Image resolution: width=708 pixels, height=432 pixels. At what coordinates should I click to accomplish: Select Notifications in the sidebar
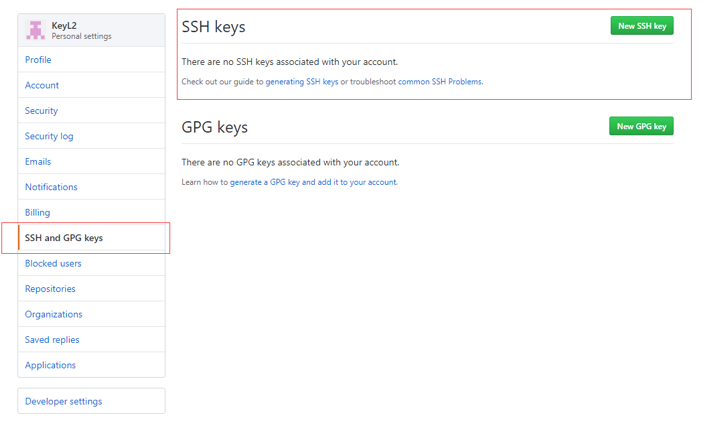(51, 187)
